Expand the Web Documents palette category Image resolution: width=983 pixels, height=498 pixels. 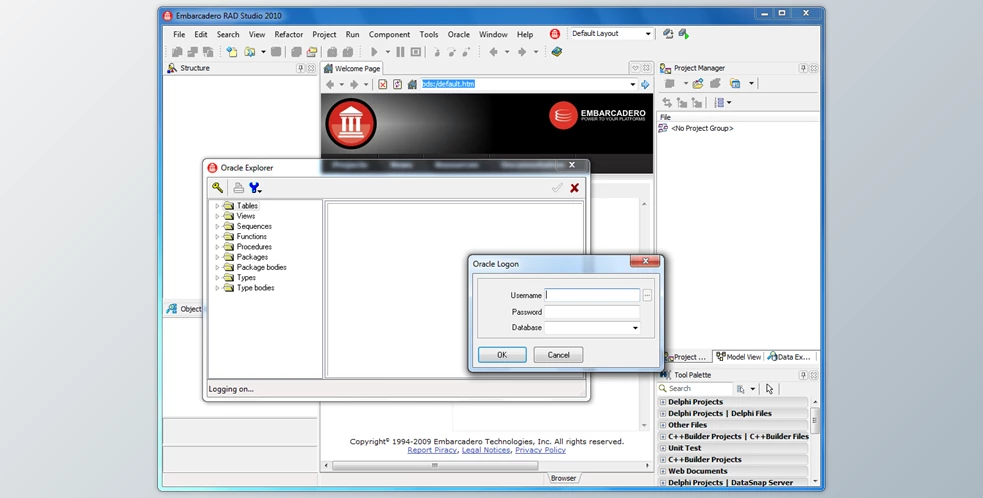[x=663, y=471]
